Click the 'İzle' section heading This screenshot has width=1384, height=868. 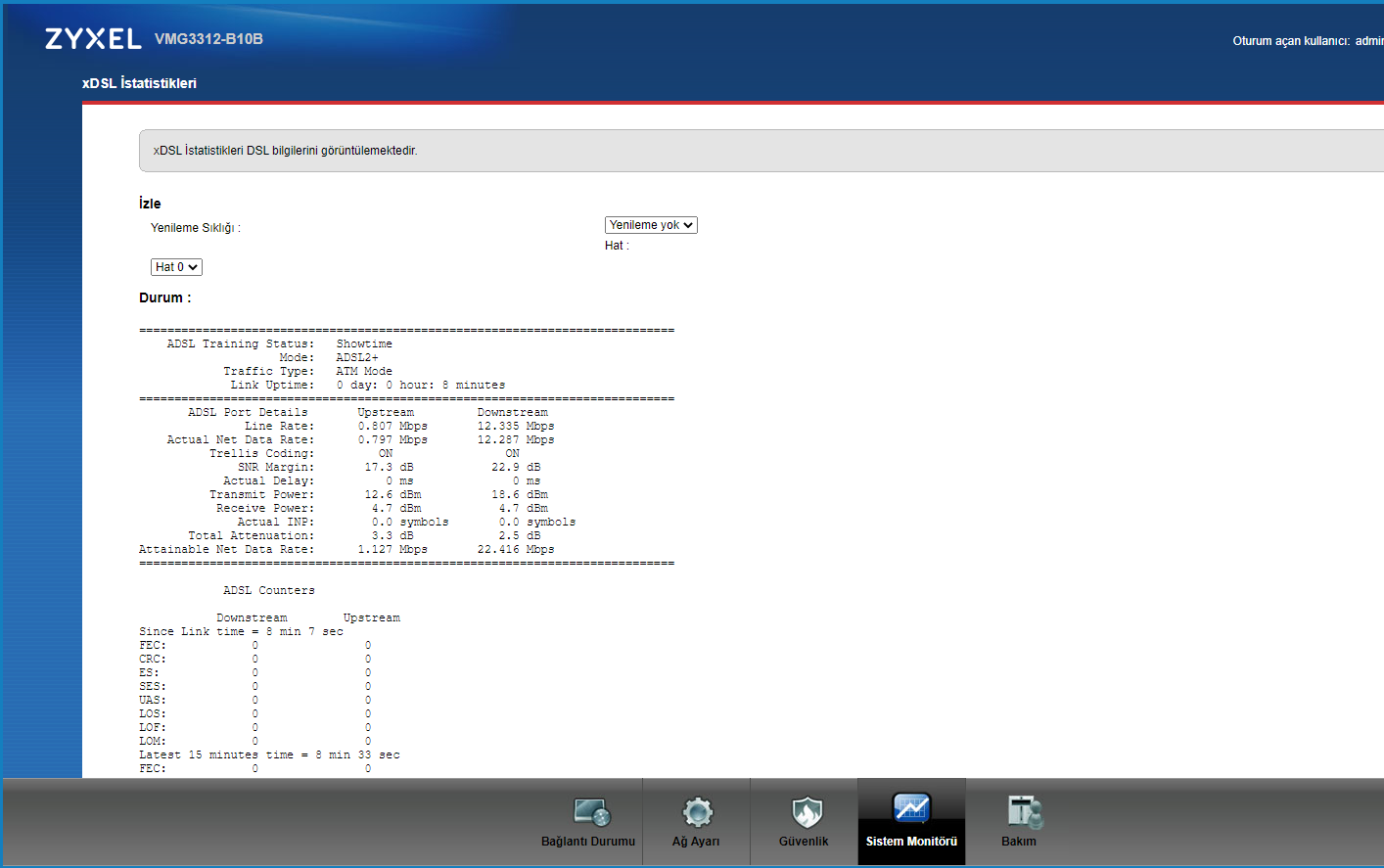[150, 204]
